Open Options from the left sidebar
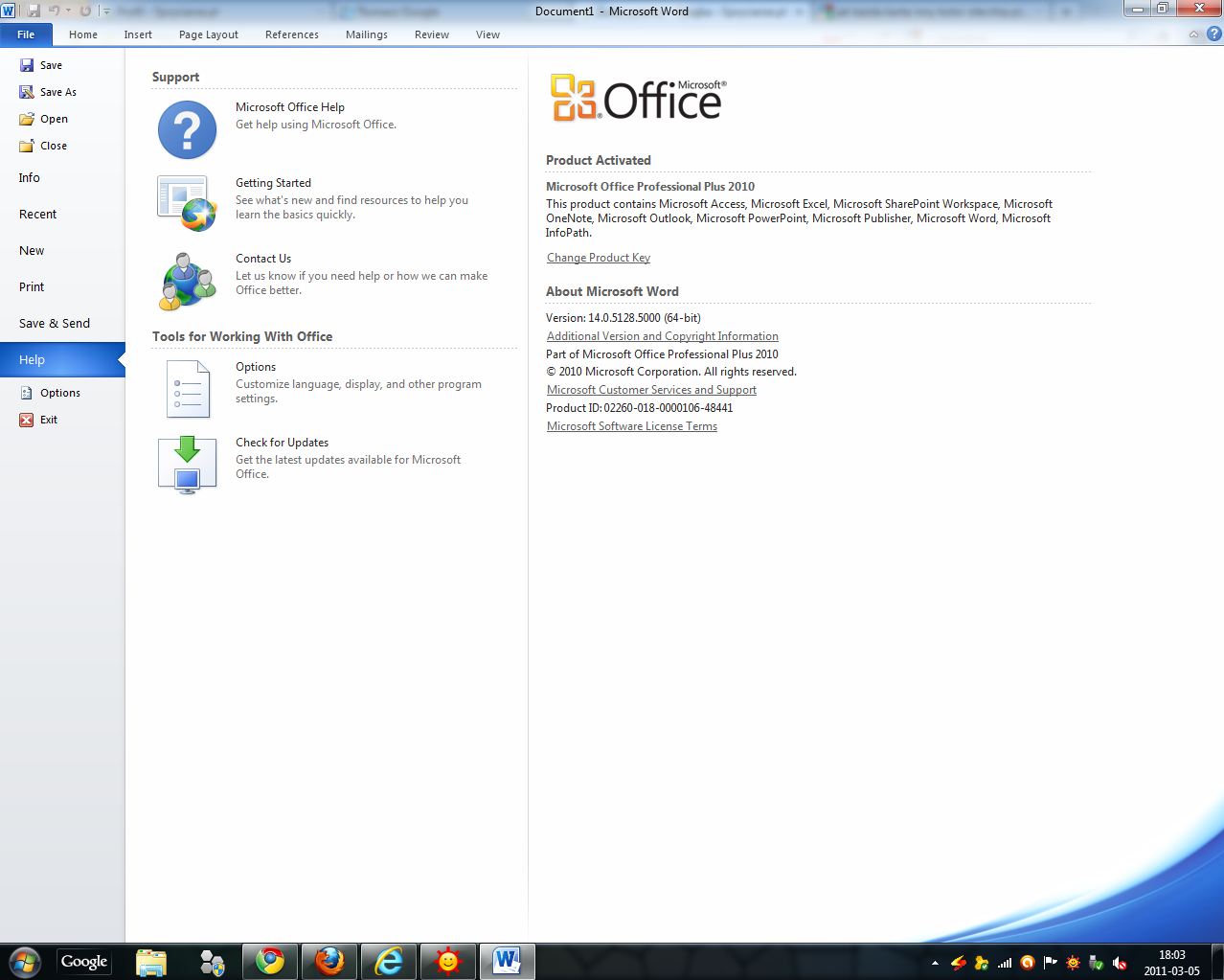 click(50, 393)
